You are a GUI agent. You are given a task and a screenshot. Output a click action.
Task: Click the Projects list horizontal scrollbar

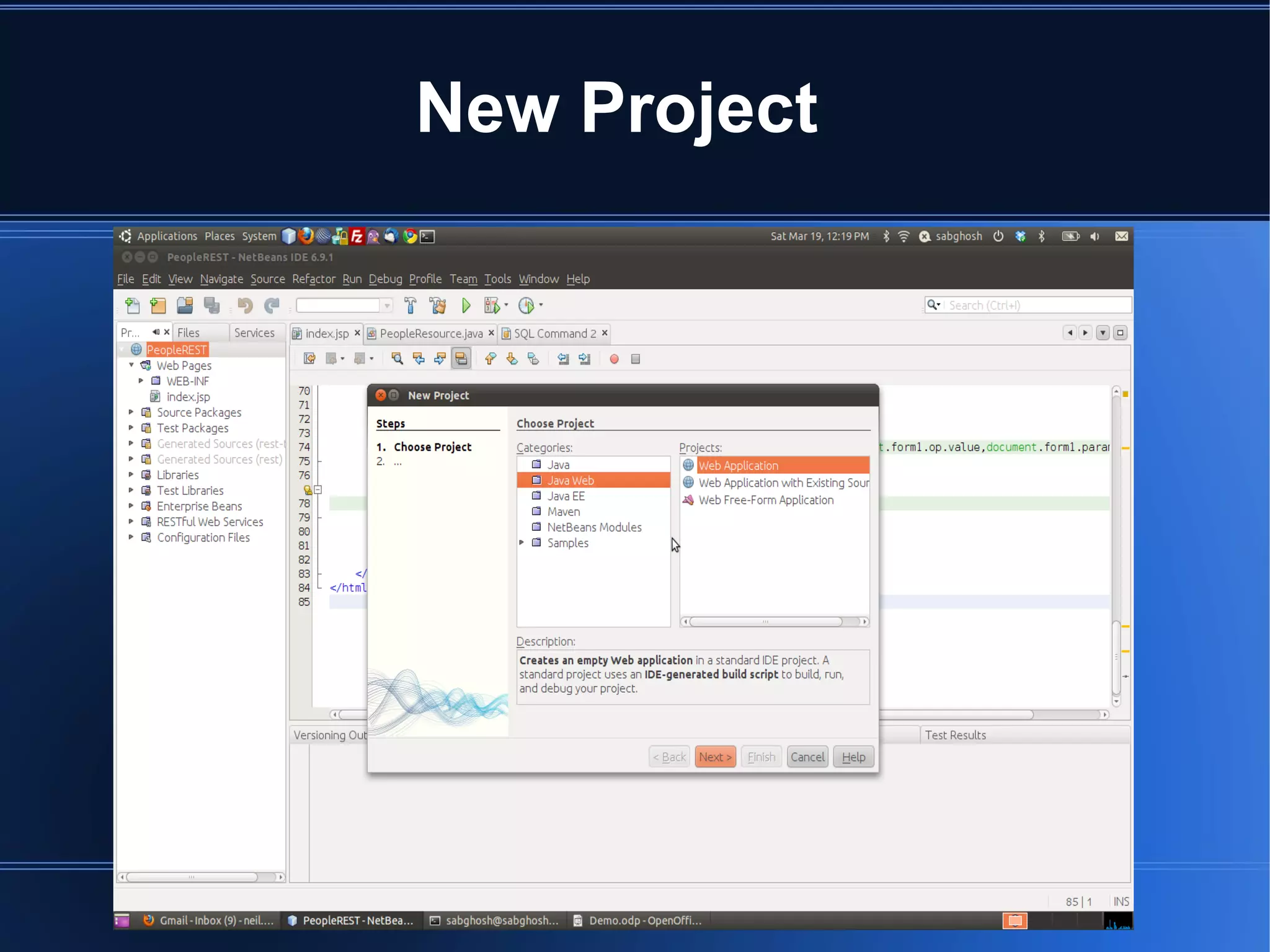[766, 621]
